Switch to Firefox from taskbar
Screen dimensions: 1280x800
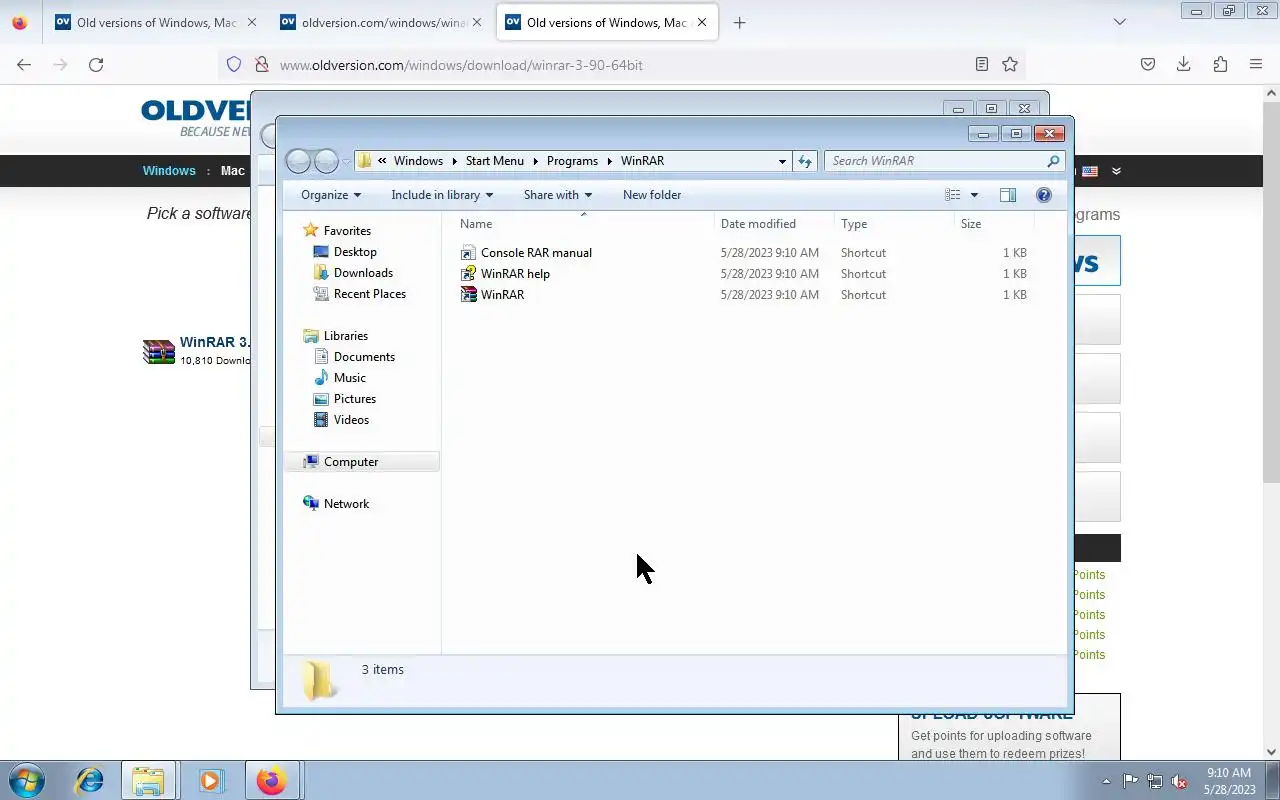click(271, 781)
